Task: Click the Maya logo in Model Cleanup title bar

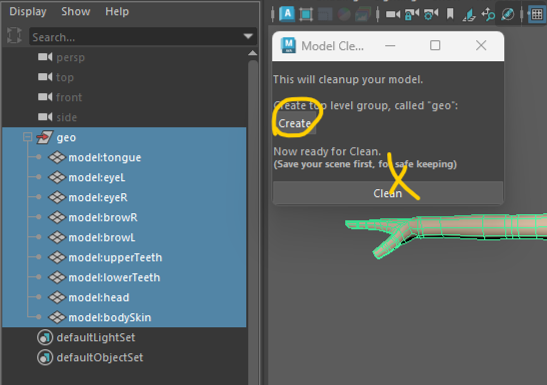Action: click(x=289, y=45)
